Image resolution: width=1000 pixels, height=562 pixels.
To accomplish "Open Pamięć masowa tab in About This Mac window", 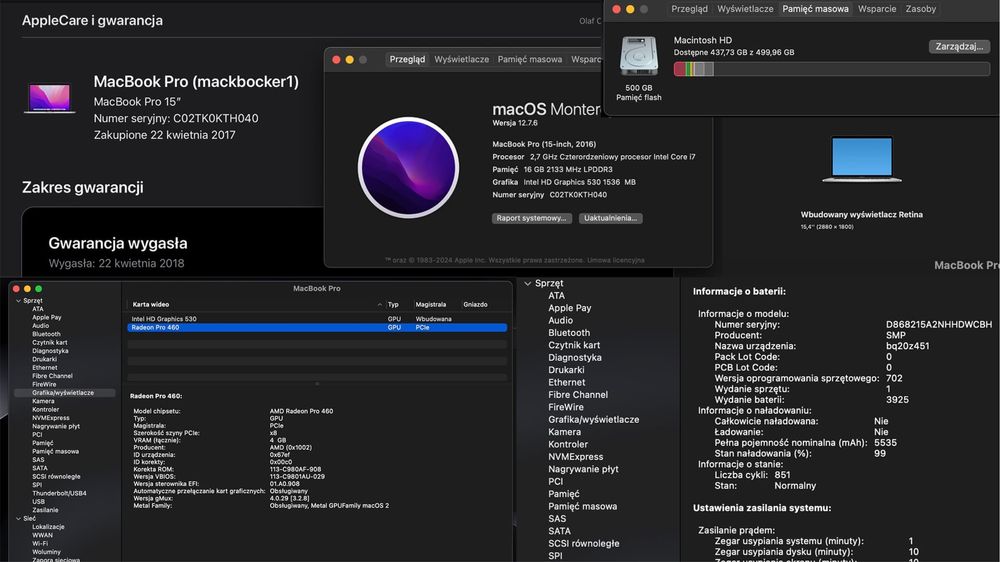I will [x=529, y=59].
